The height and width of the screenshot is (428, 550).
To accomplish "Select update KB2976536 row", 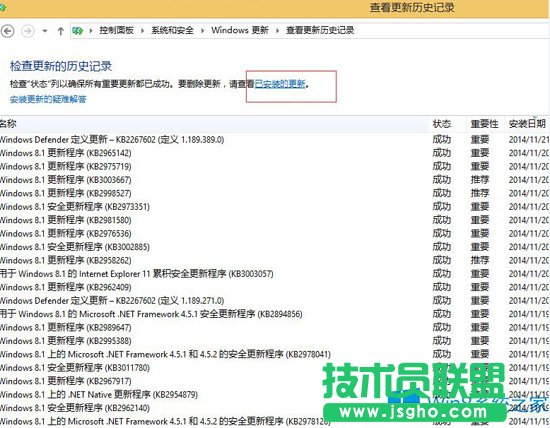I will (275, 234).
